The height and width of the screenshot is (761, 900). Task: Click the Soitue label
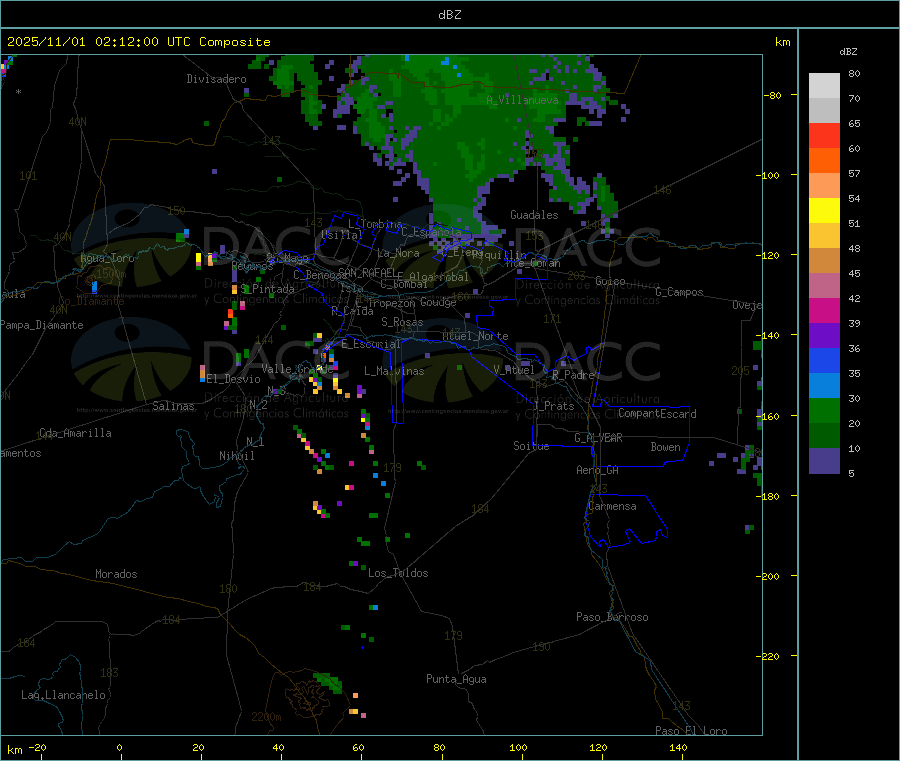[x=531, y=446]
